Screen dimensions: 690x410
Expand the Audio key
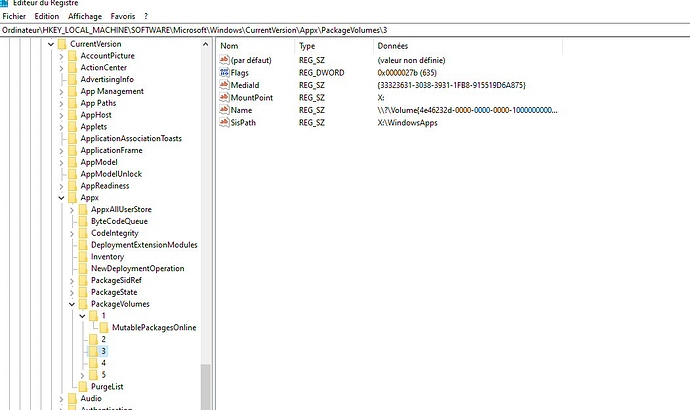coord(61,399)
